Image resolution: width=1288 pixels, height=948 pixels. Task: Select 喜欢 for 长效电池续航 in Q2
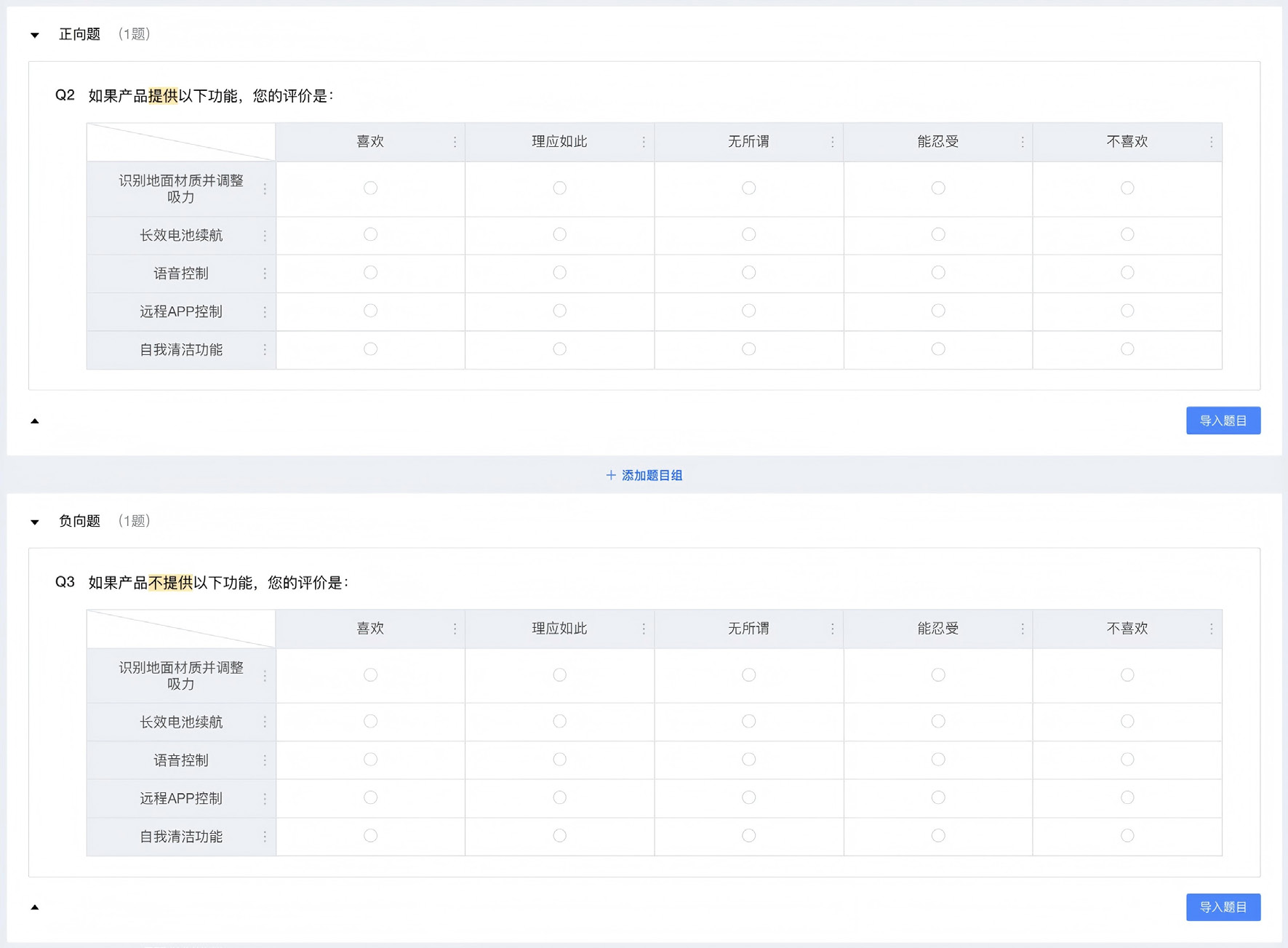[371, 234]
